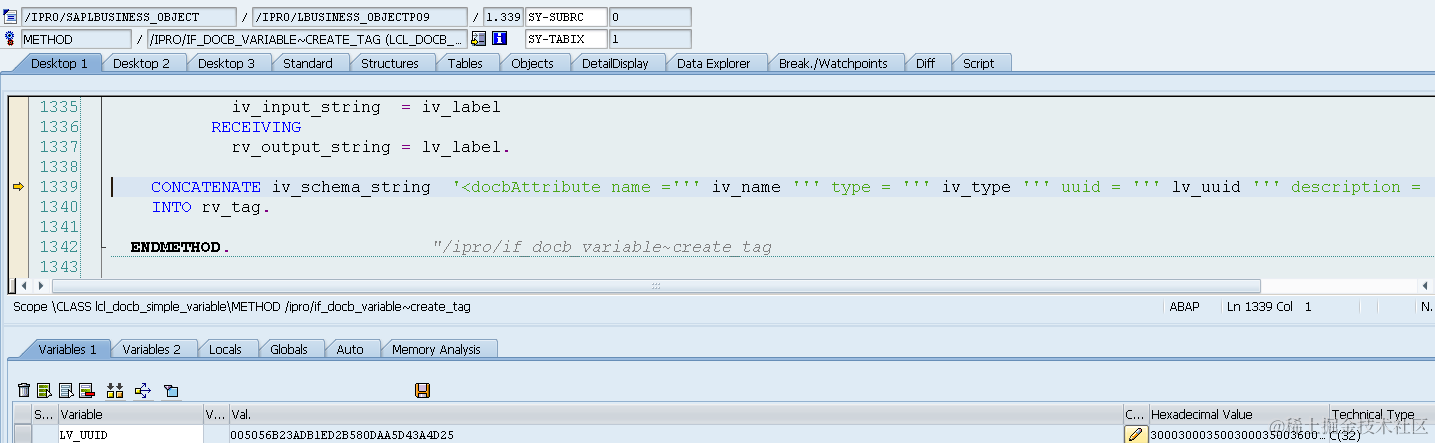The image size is (1435, 443).
Task: Switch to the Variables 2 tab
Action: click(x=152, y=349)
